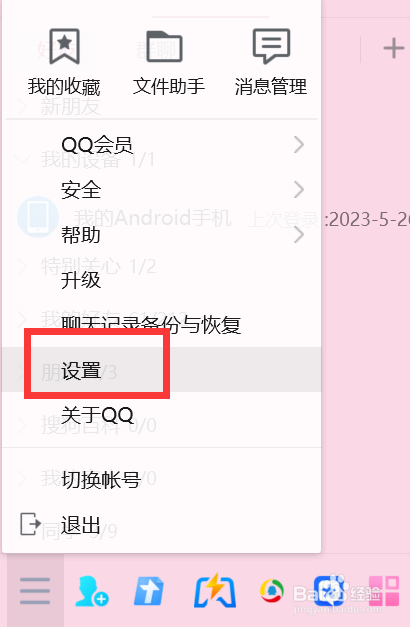Open the blue file transfer arrow icon
The image size is (410, 627).
tap(149, 591)
